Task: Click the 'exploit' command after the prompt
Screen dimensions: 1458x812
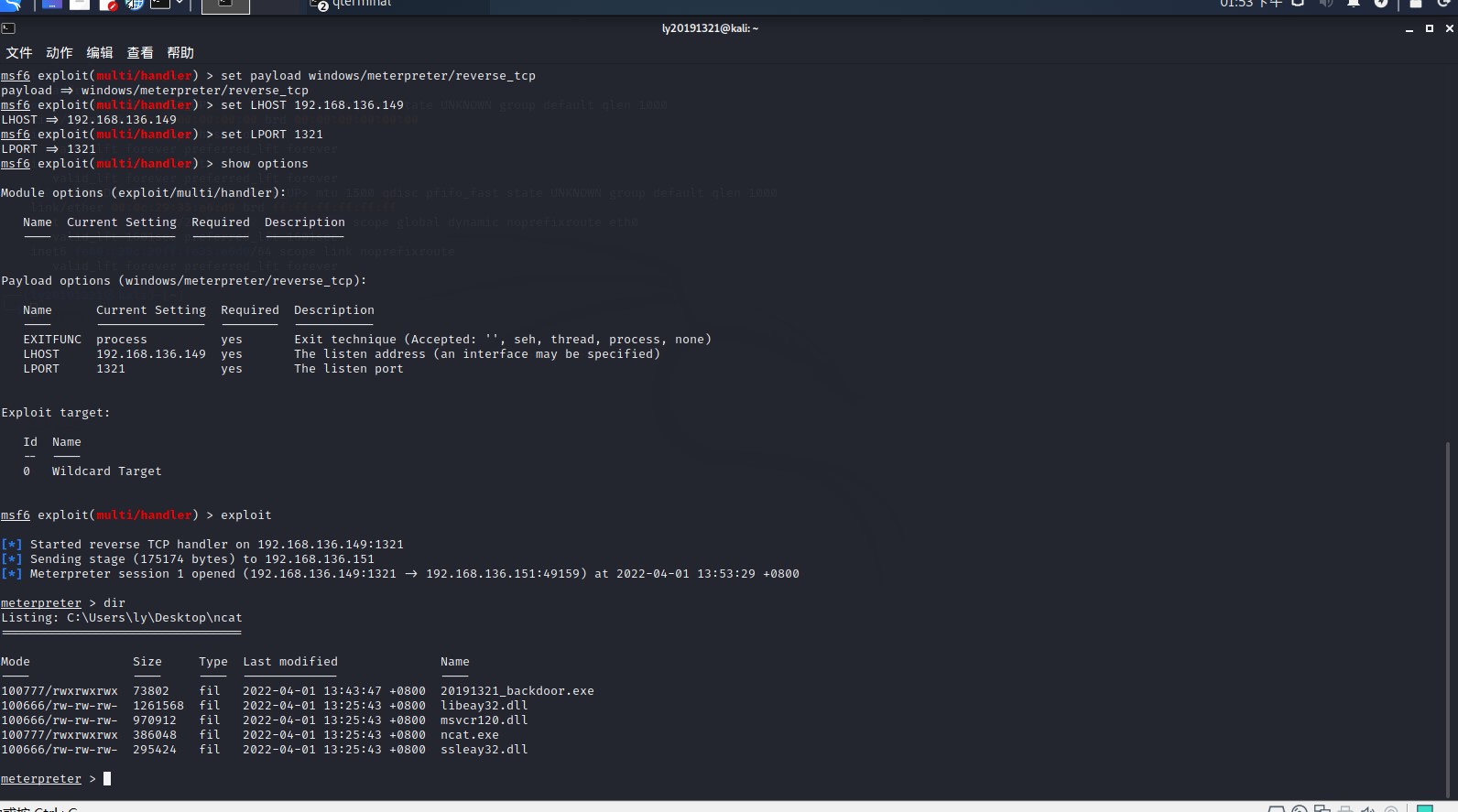Action: 246,515
